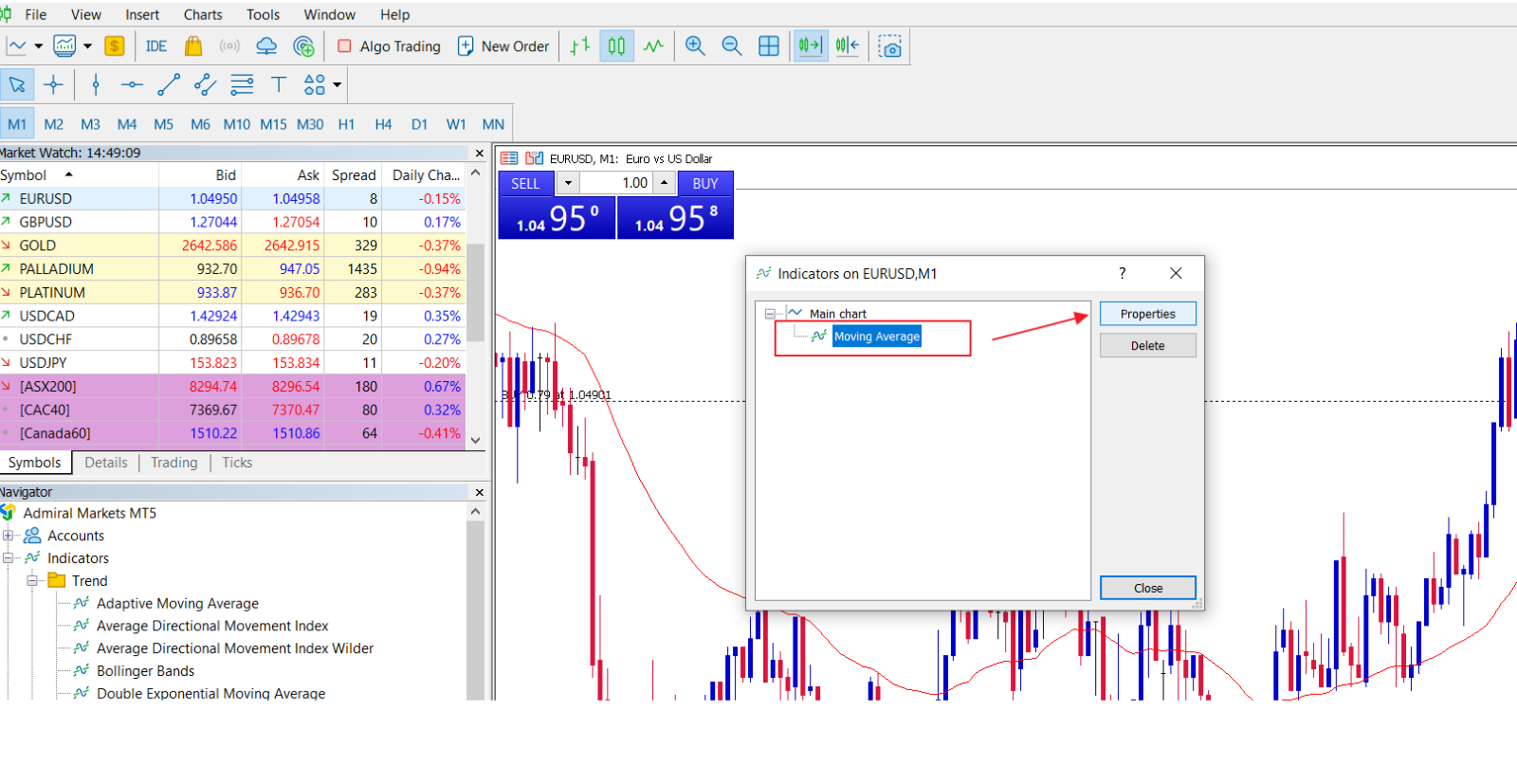
Task: Zoom in on the chart with magnifier plus
Action: pyautogui.click(x=695, y=46)
